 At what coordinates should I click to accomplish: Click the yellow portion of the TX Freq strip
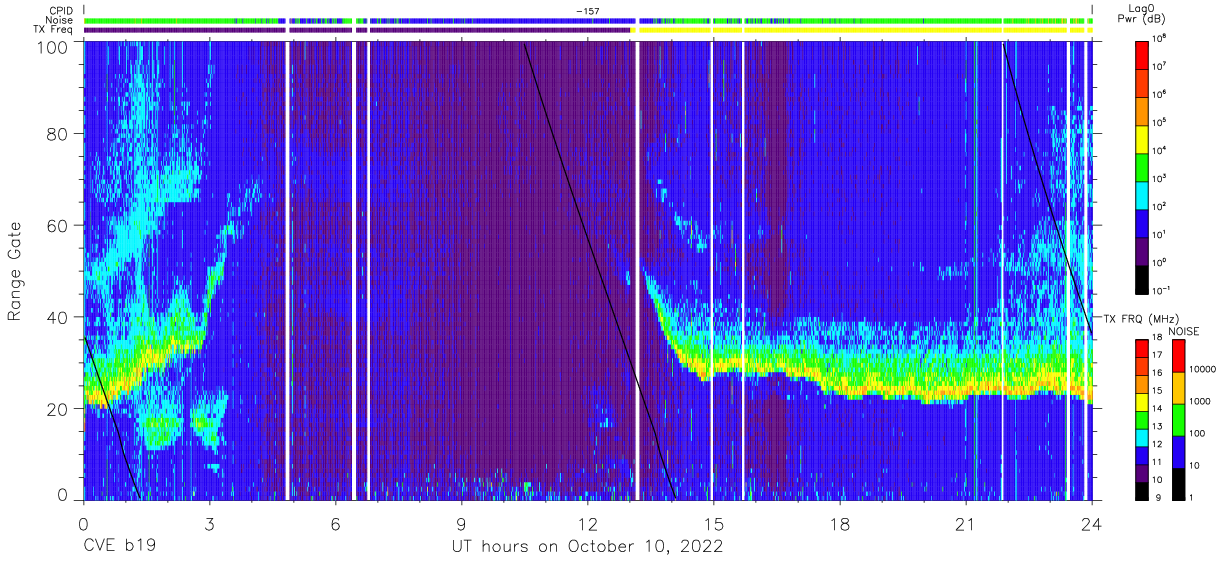point(860,30)
